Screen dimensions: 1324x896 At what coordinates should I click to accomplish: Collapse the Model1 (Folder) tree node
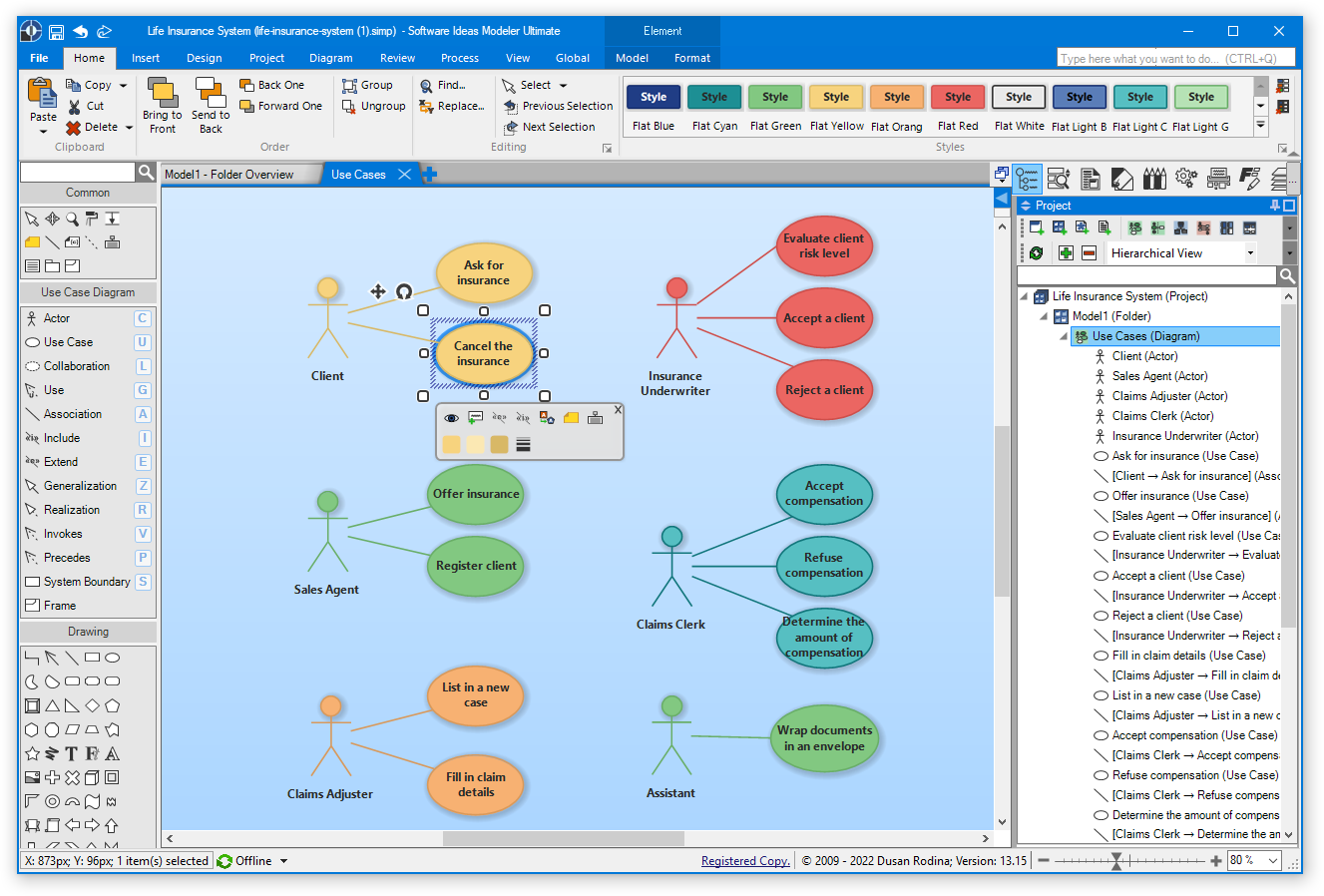(x=1044, y=316)
